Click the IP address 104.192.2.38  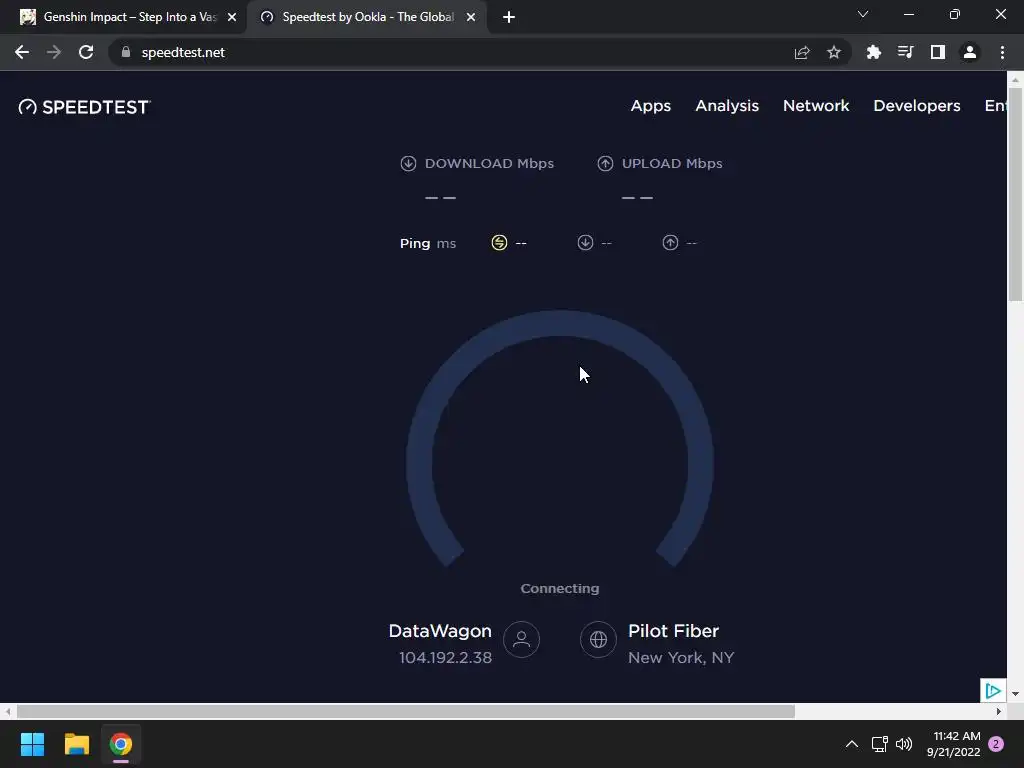(x=445, y=658)
